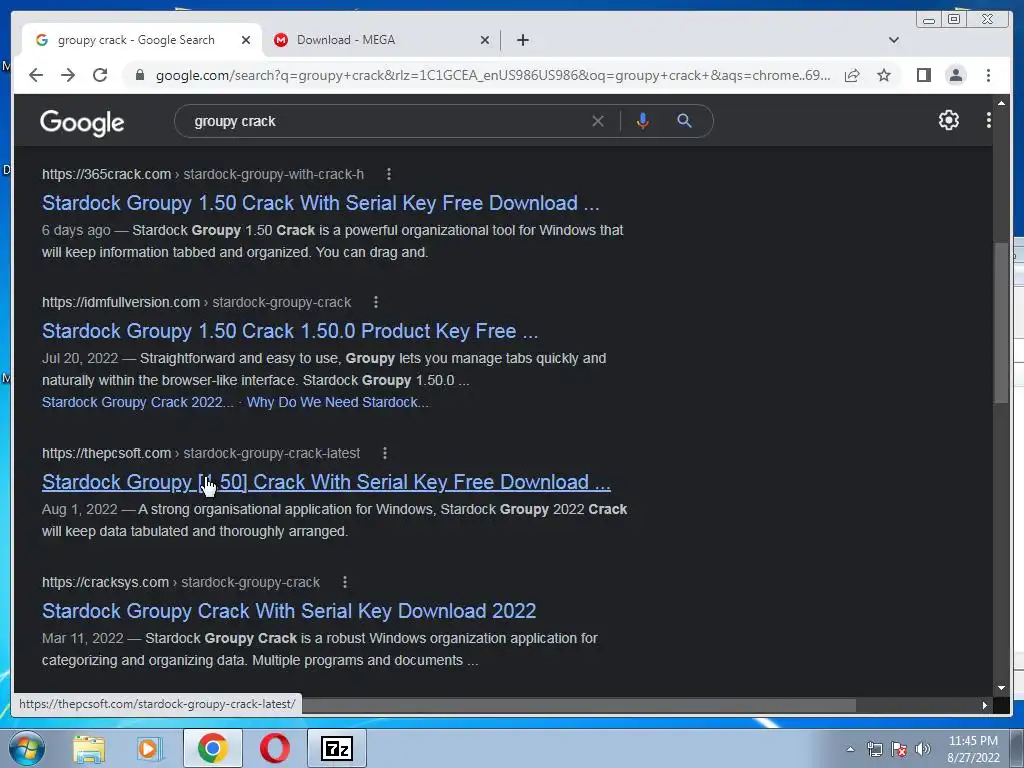Viewport: 1024px width, 768px height.
Task: Reload the Google search page
Action: pyautogui.click(x=100, y=75)
